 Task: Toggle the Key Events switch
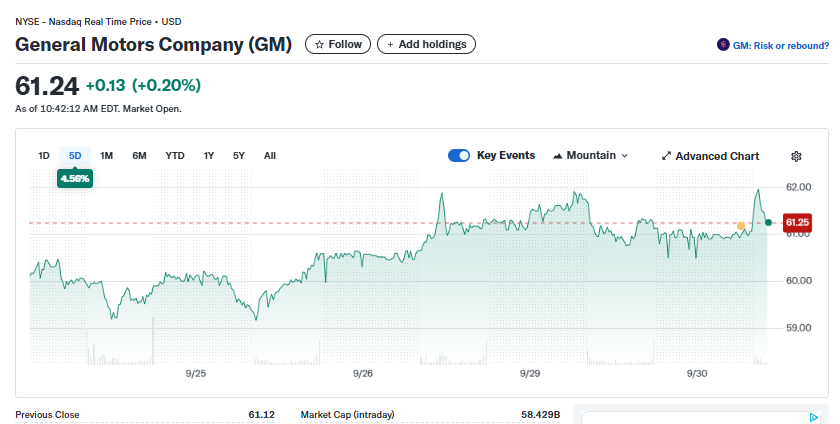tap(459, 155)
